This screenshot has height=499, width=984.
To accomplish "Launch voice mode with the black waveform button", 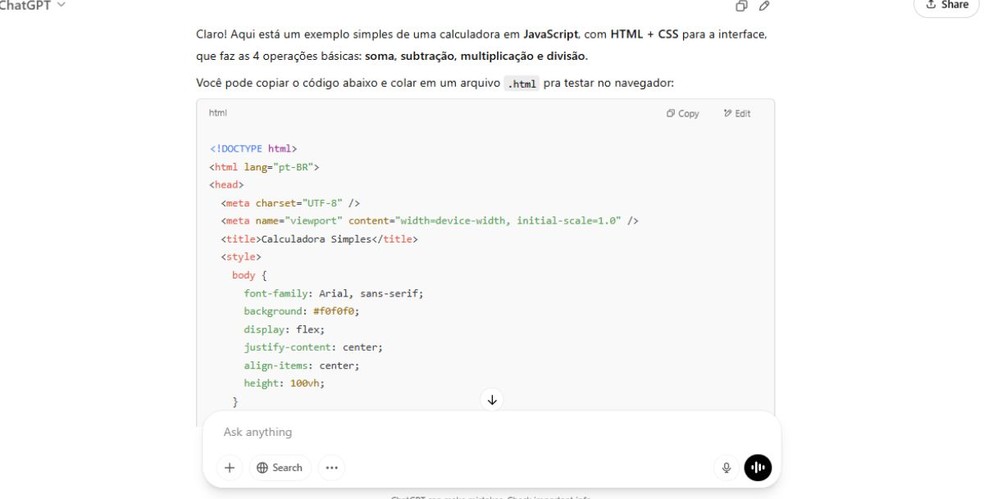I will (758, 468).
